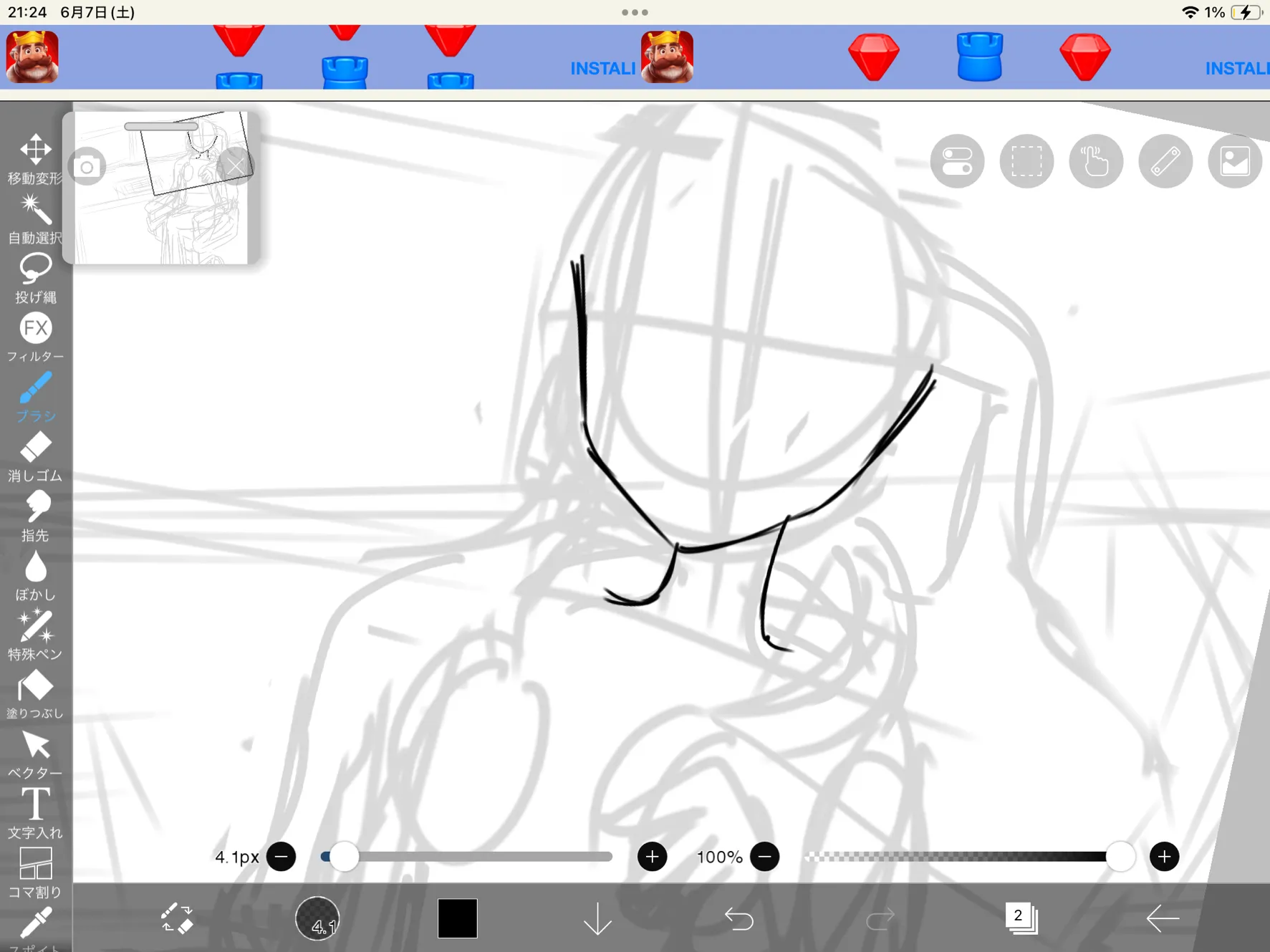The height and width of the screenshot is (952, 1270).
Task: Click the brush thickness slider track
Action: (467, 857)
